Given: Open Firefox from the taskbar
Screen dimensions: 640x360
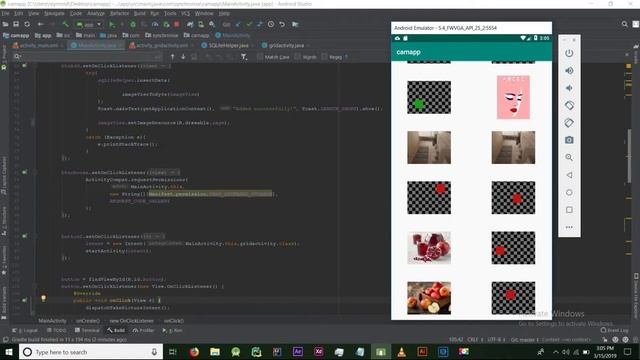Looking at the screenshot, I should click(x=194, y=352).
